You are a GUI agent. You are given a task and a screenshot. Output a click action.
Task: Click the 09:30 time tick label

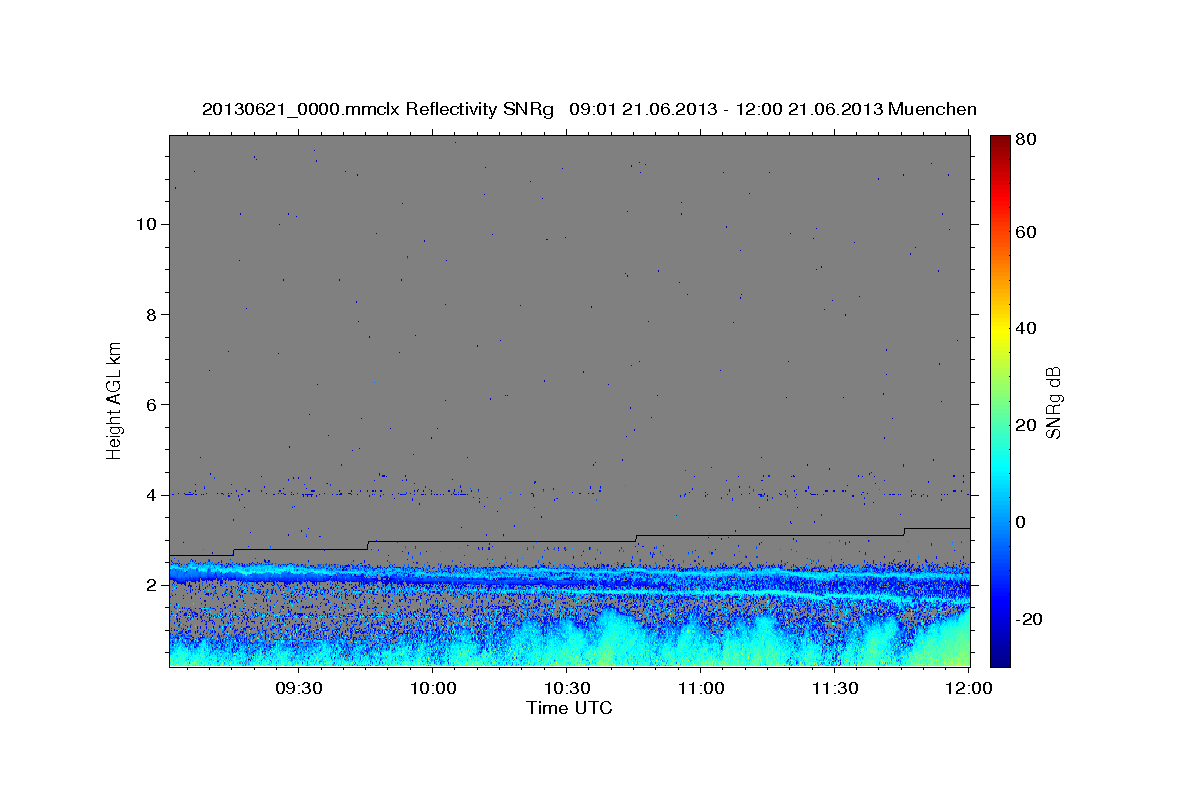[298, 688]
